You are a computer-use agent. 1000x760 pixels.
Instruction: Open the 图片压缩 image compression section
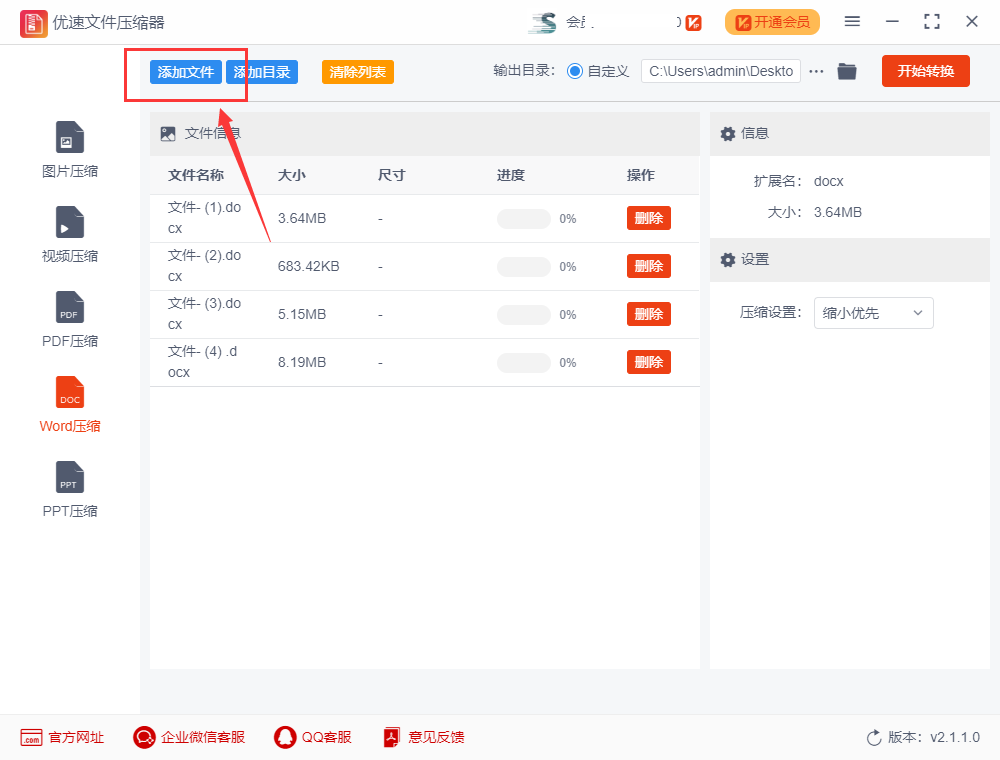(x=70, y=149)
